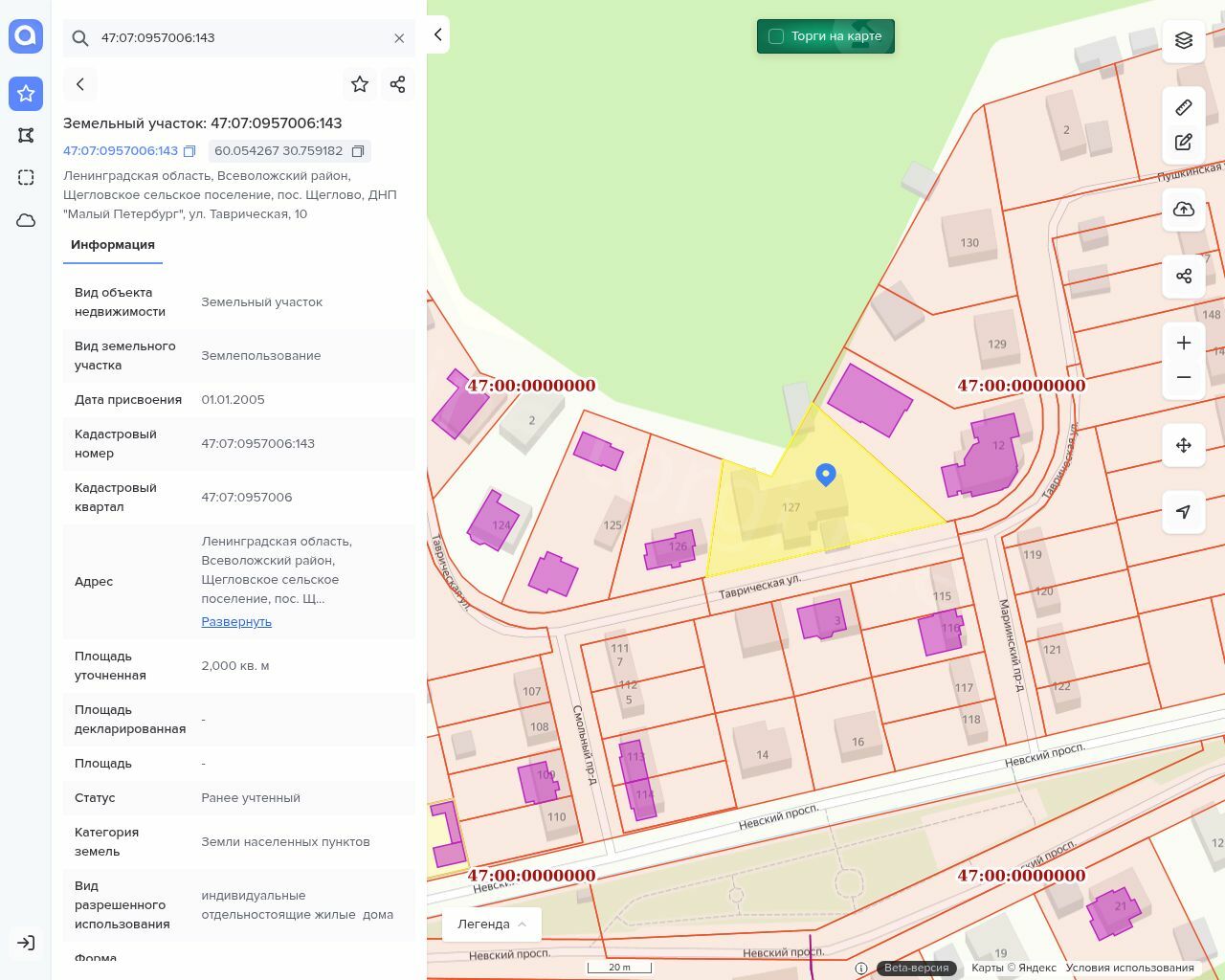Zoom out on the map

click(1184, 377)
